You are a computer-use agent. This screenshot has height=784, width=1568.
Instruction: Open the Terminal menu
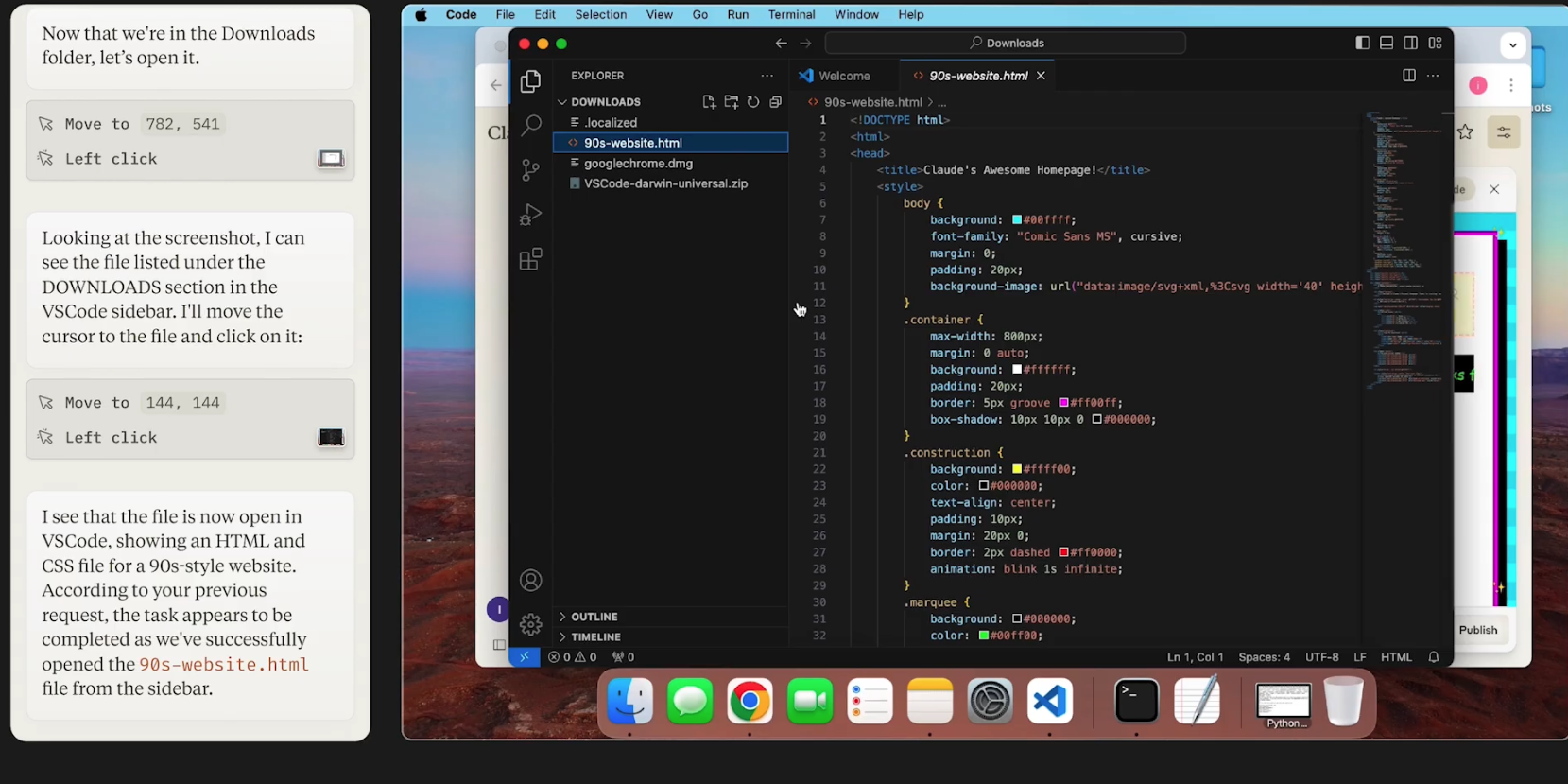coord(791,14)
